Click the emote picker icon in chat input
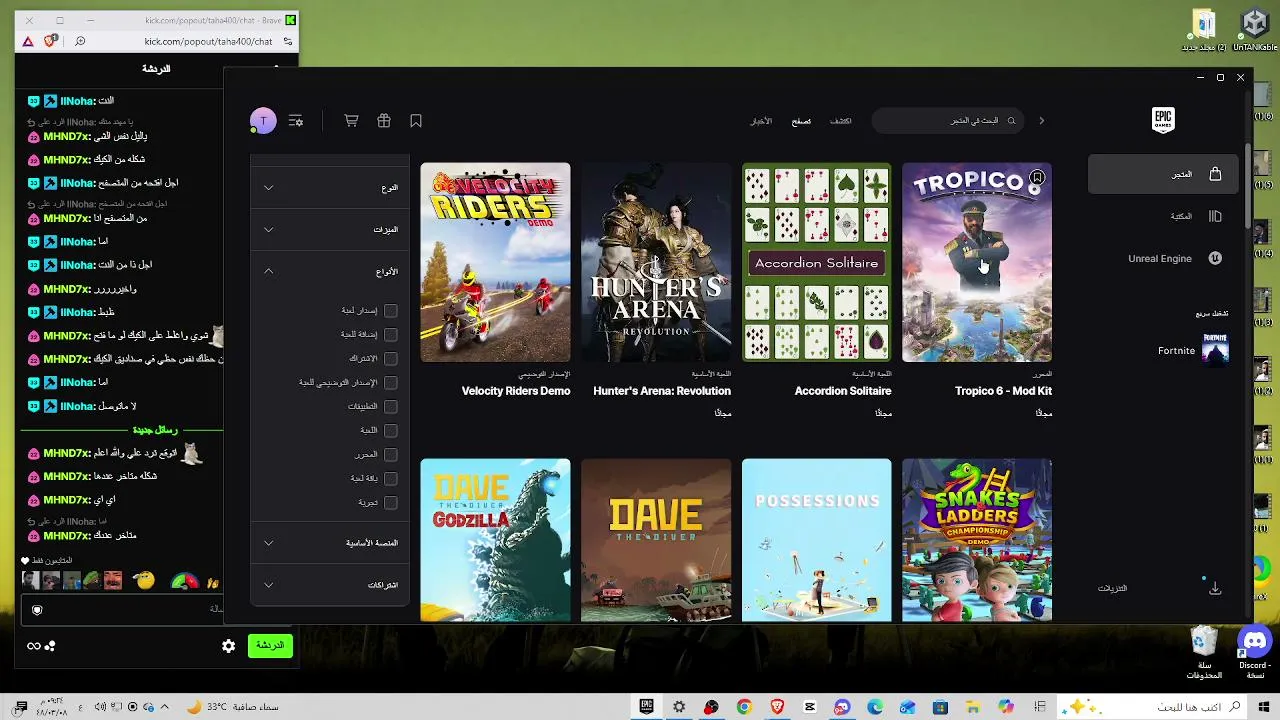1280x720 pixels. click(x=37, y=610)
